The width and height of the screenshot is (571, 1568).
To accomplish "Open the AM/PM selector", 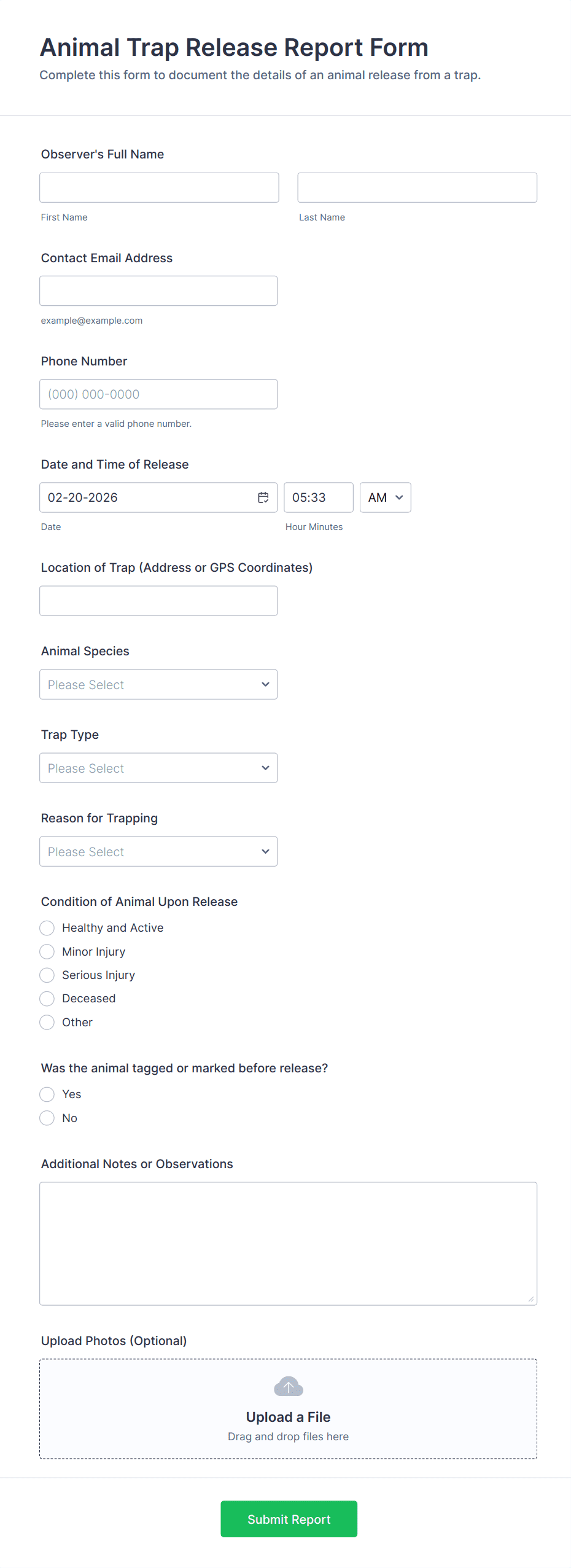I will point(385,497).
